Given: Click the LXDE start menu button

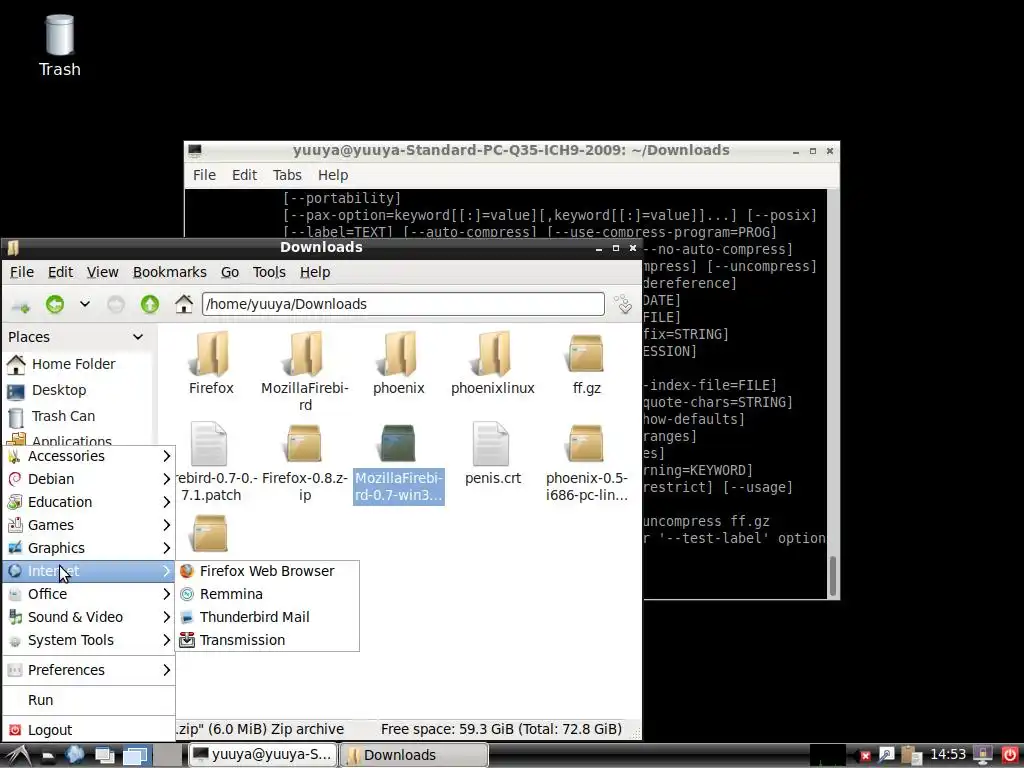Looking at the screenshot, I should 16,756.
